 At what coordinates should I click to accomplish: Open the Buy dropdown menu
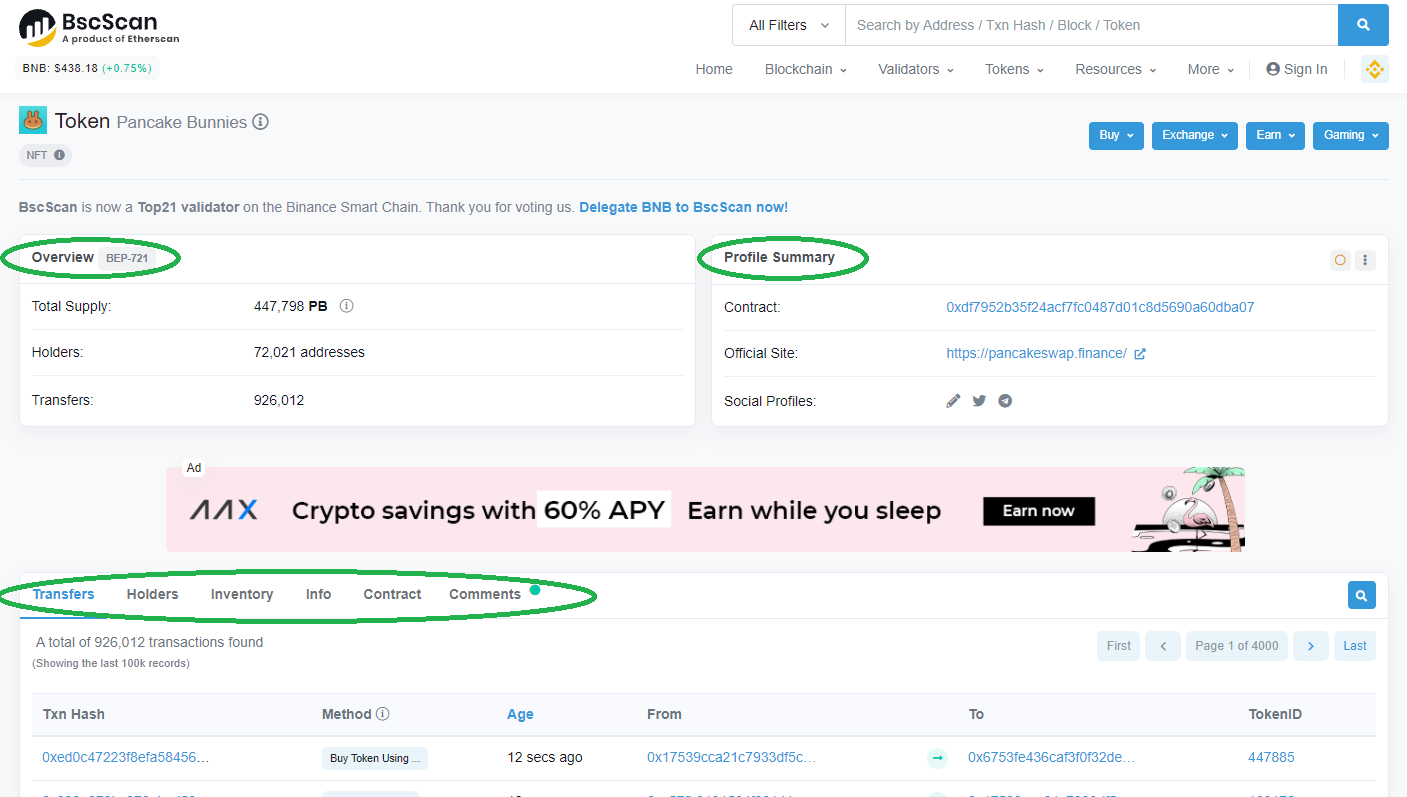pos(1116,135)
